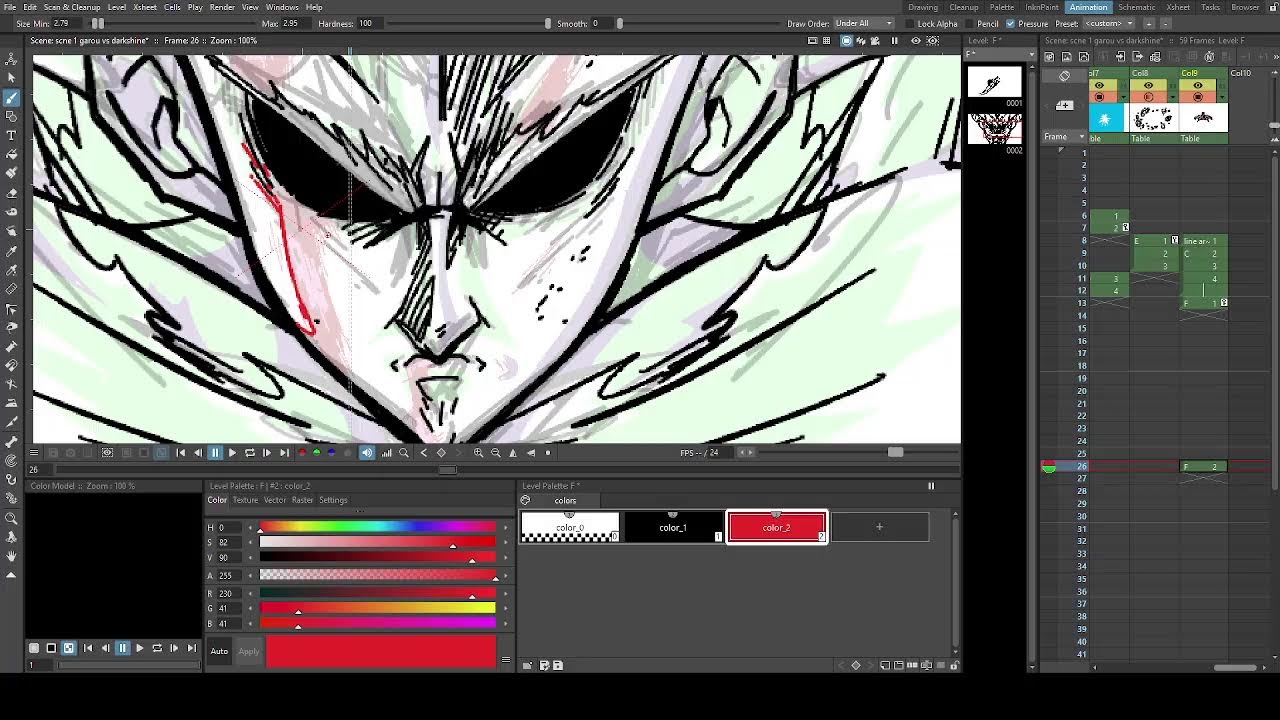Zoom out the viewer
The width and height of the screenshot is (1280, 720).
point(496,453)
